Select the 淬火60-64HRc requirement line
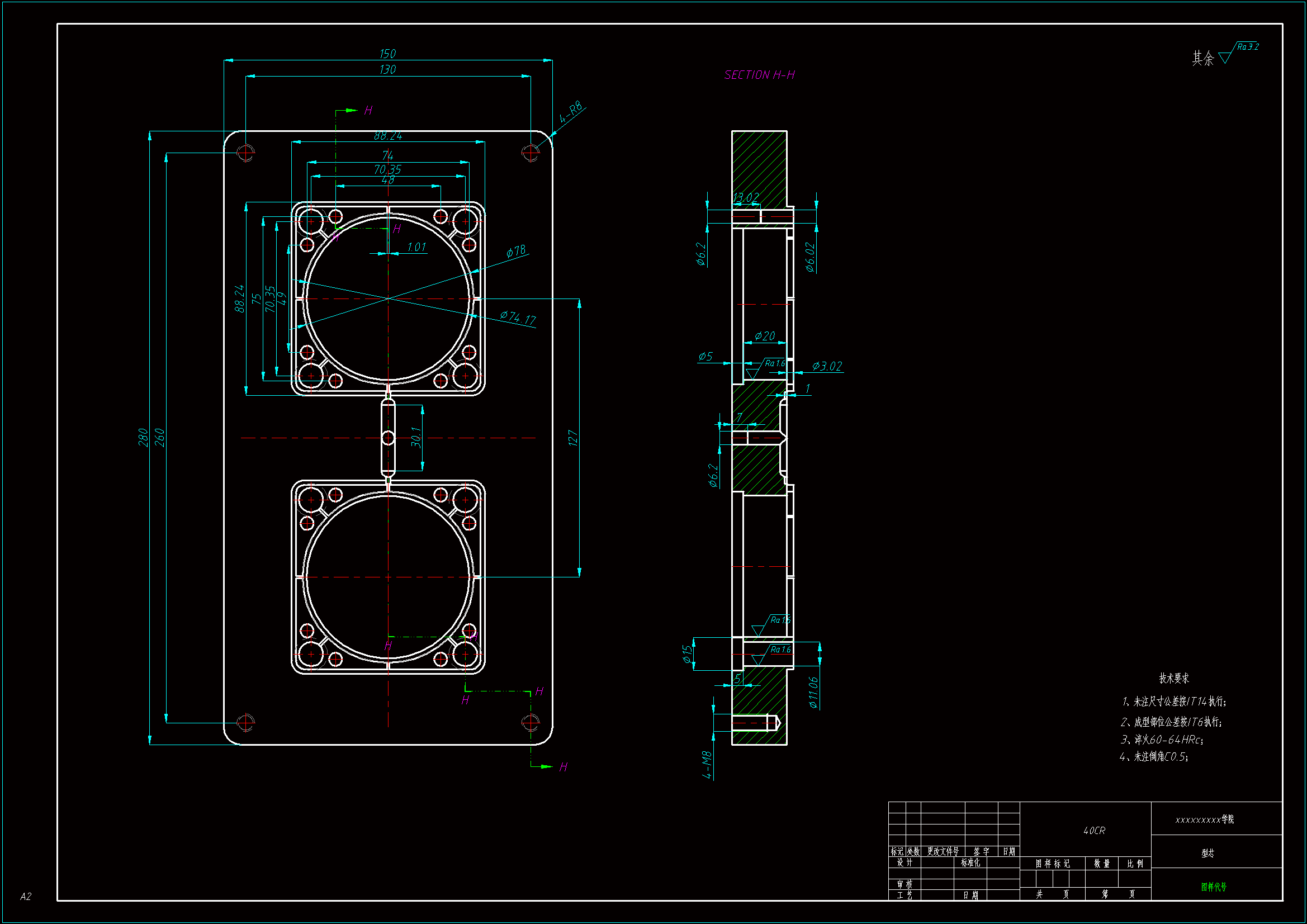 (x=1161, y=740)
